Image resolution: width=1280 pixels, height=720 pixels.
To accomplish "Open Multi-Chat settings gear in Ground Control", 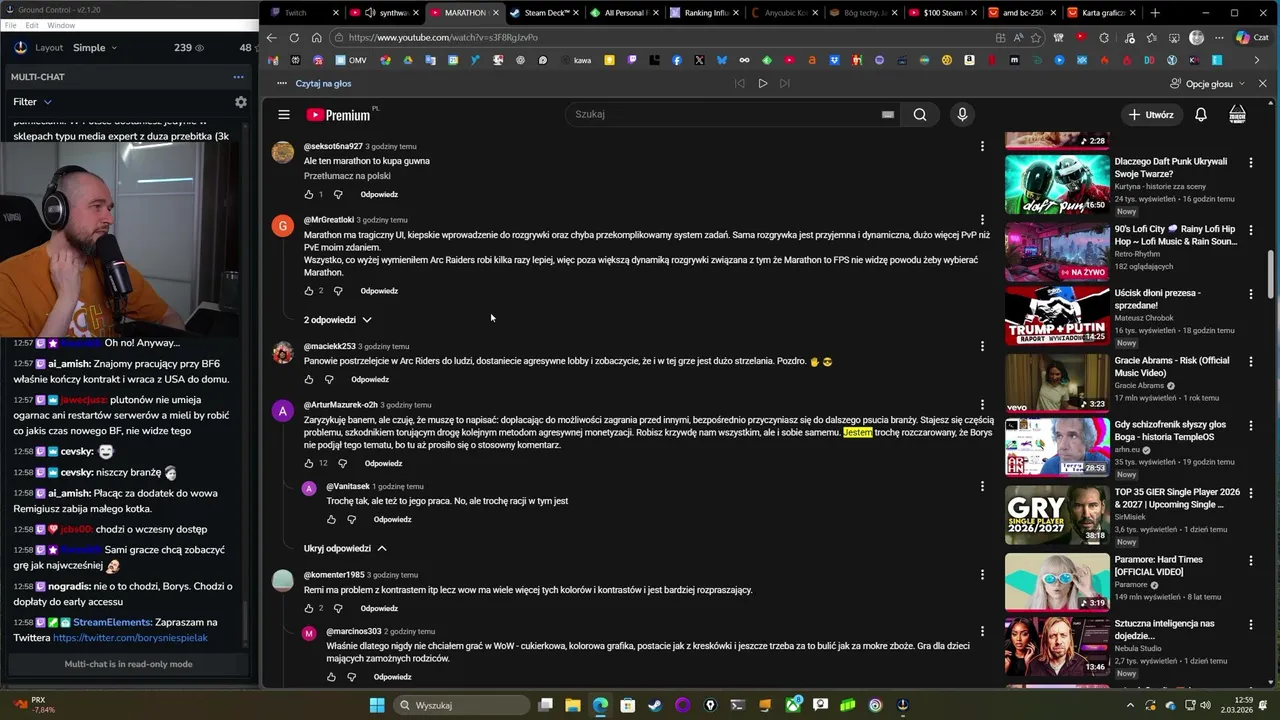I will point(240,102).
